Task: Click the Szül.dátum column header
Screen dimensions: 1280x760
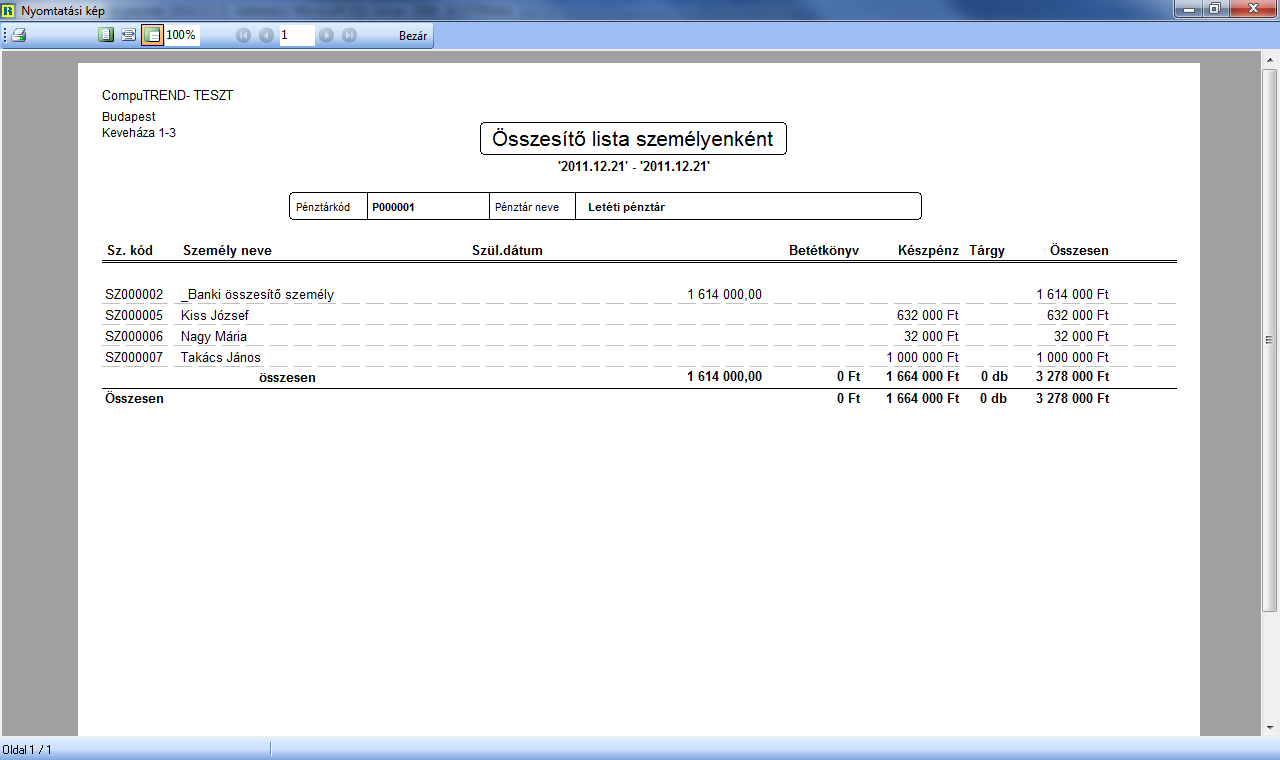Action: (507, 250)
